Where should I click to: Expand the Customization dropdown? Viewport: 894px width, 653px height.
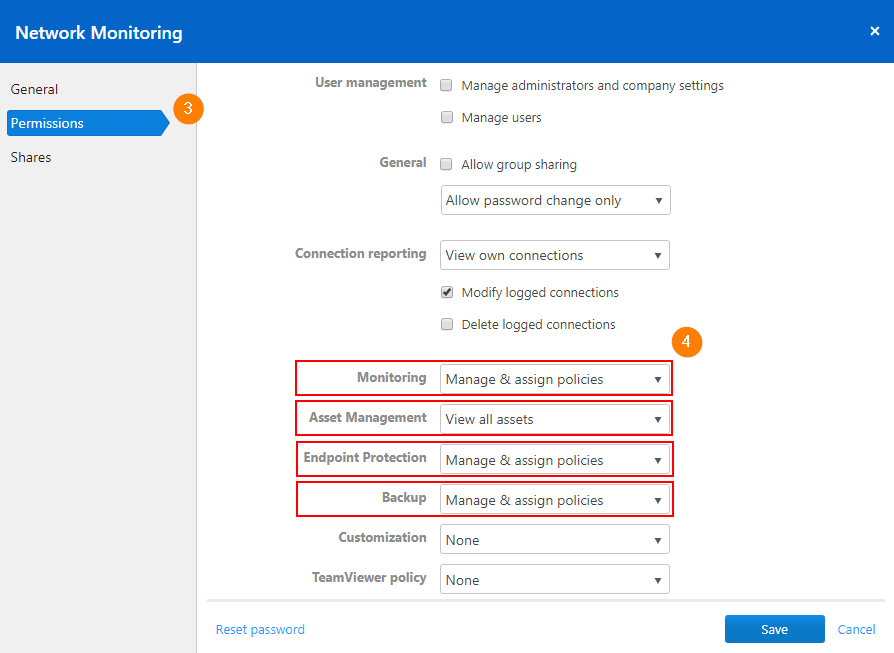click(555, 540)
